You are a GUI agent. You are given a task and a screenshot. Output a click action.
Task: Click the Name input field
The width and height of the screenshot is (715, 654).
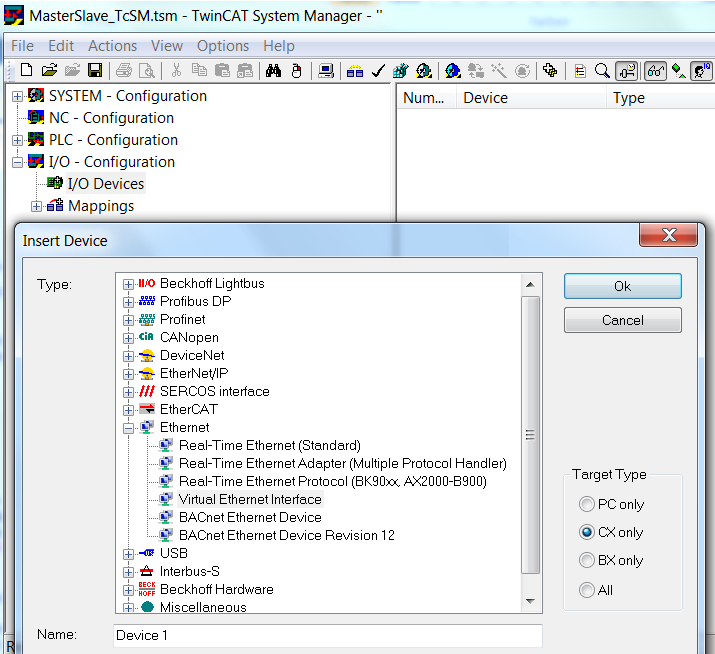pos(327,635)
